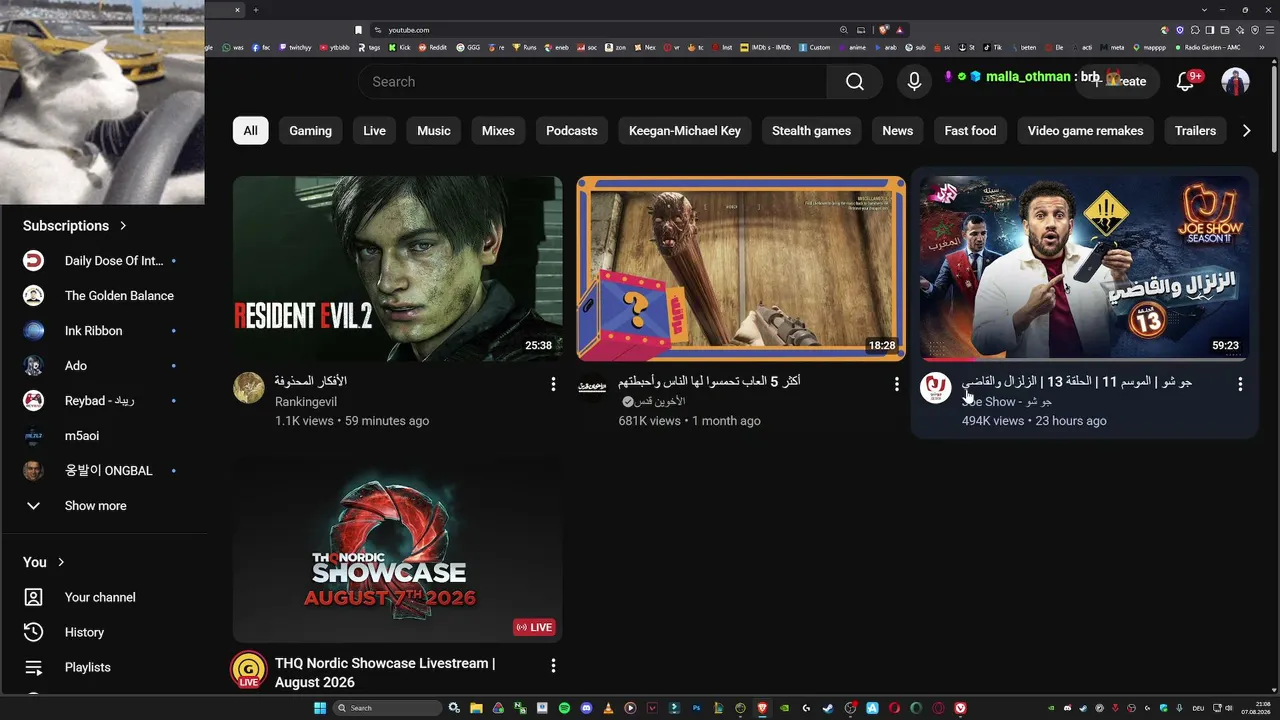Viewport: 1280px width, 720px height.
Task: Click the Rankingevil channel name
Action: click(306, 402)
